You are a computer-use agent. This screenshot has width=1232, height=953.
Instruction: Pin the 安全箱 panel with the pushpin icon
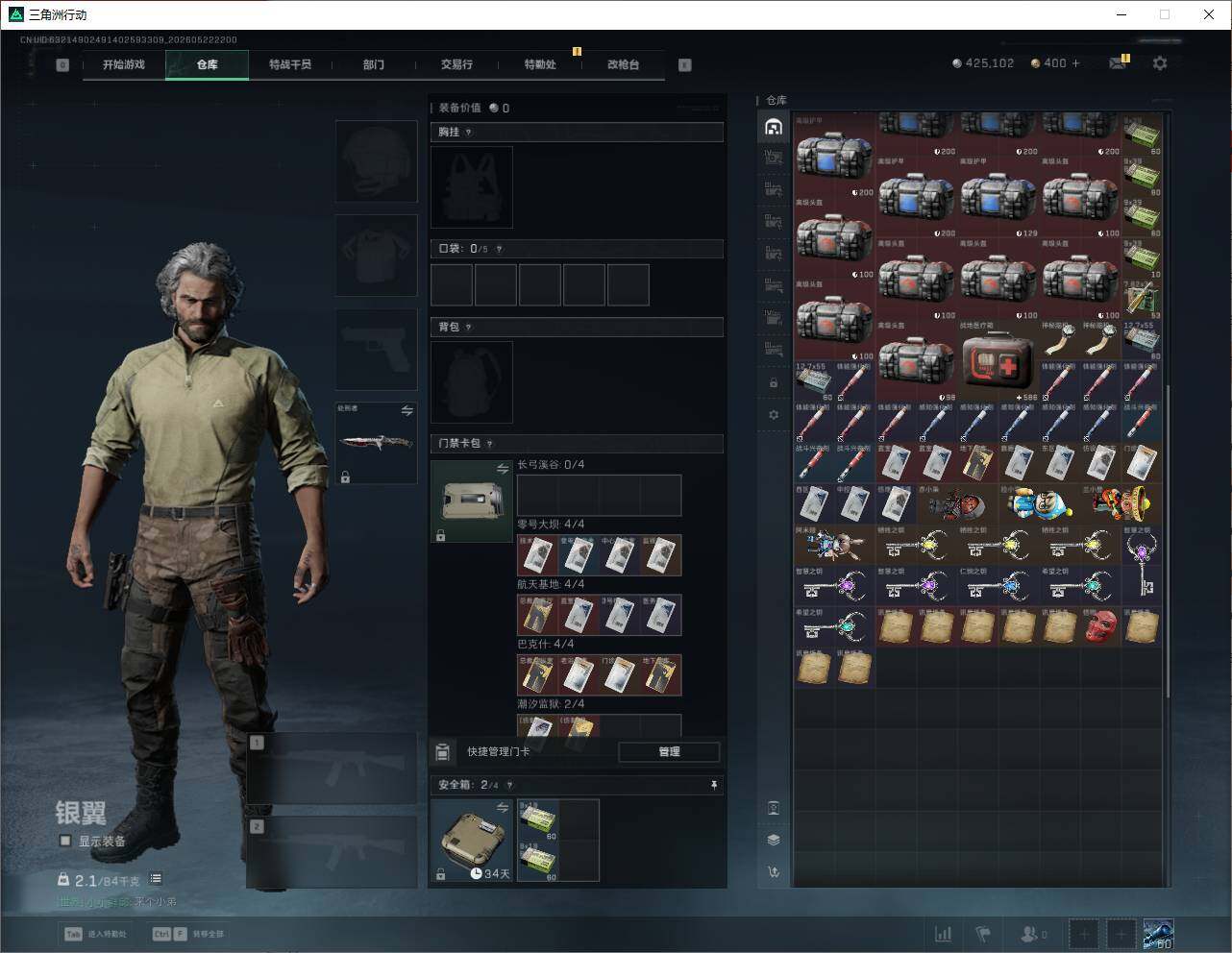(x=713, y=785)
